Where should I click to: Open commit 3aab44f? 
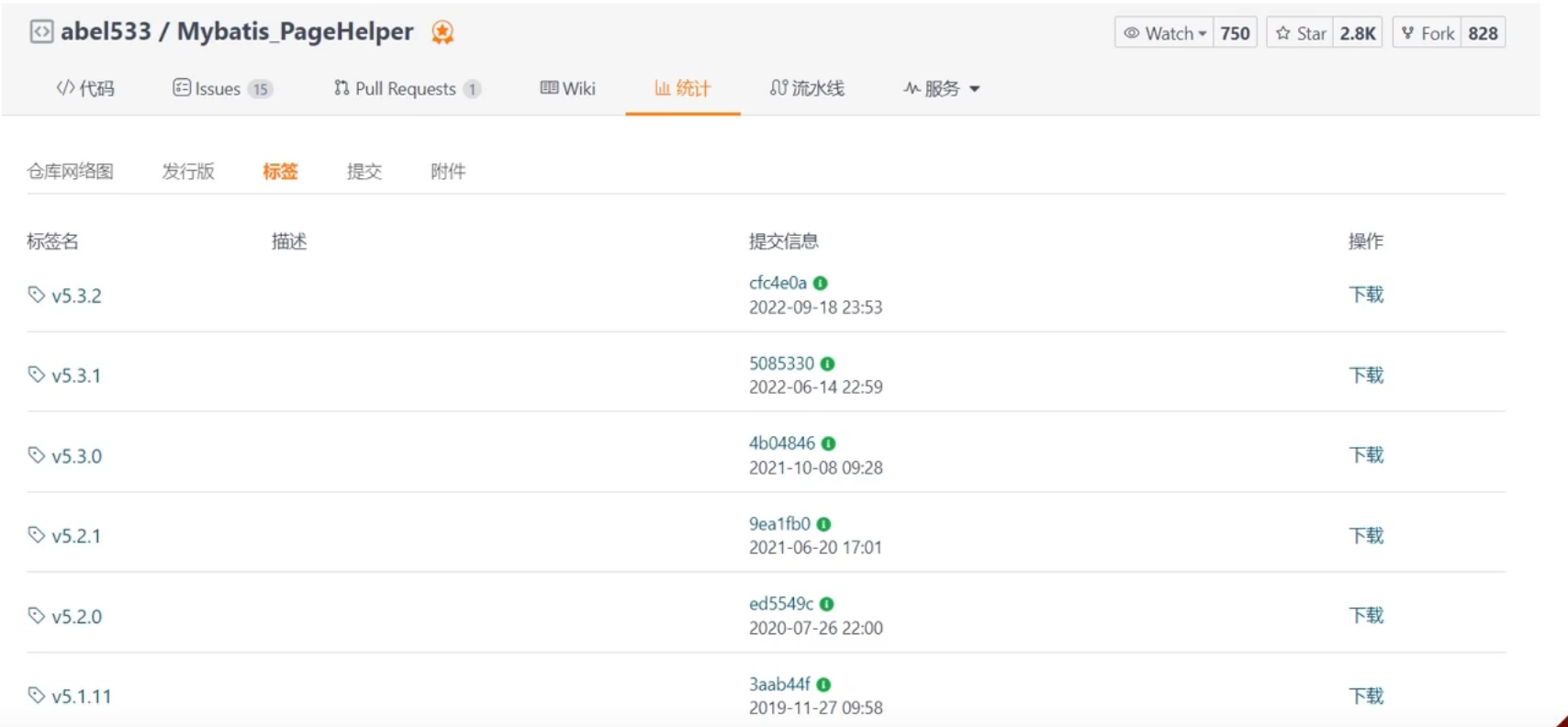pyautogui.click(x=779, y=685)
